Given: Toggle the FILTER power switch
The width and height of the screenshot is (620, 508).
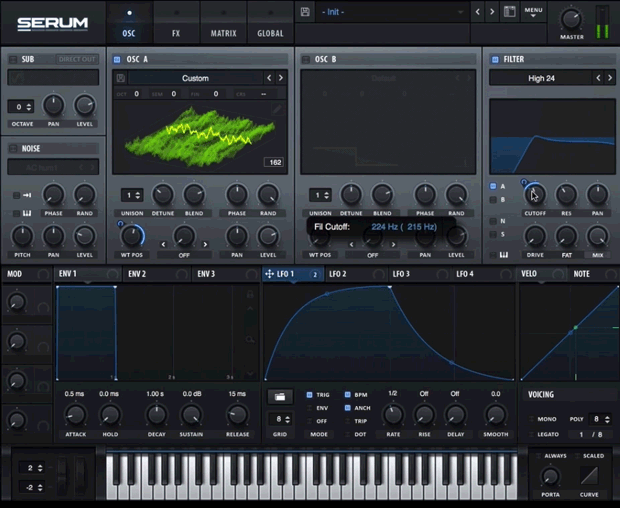Looking at the screenshot, I should 495,59.
